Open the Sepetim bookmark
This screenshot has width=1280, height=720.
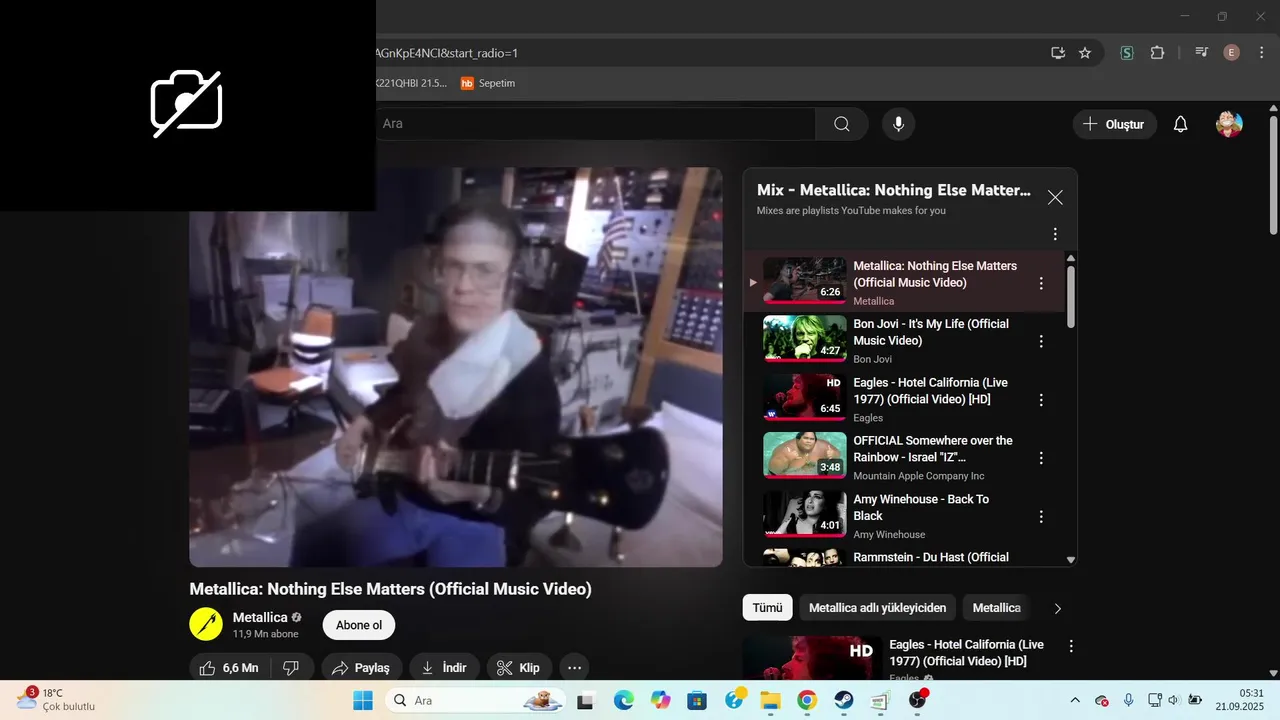(488, 83)
